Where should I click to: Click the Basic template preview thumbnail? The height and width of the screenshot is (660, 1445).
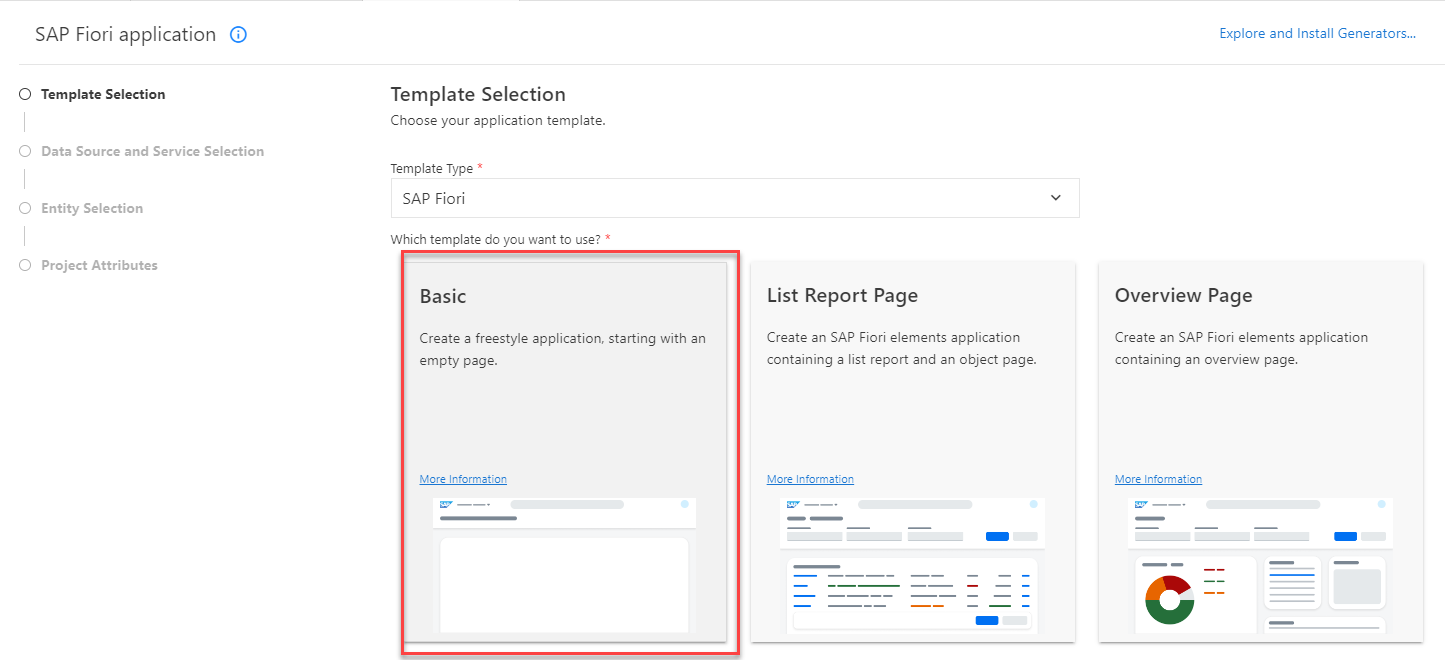tap(563, 565)
